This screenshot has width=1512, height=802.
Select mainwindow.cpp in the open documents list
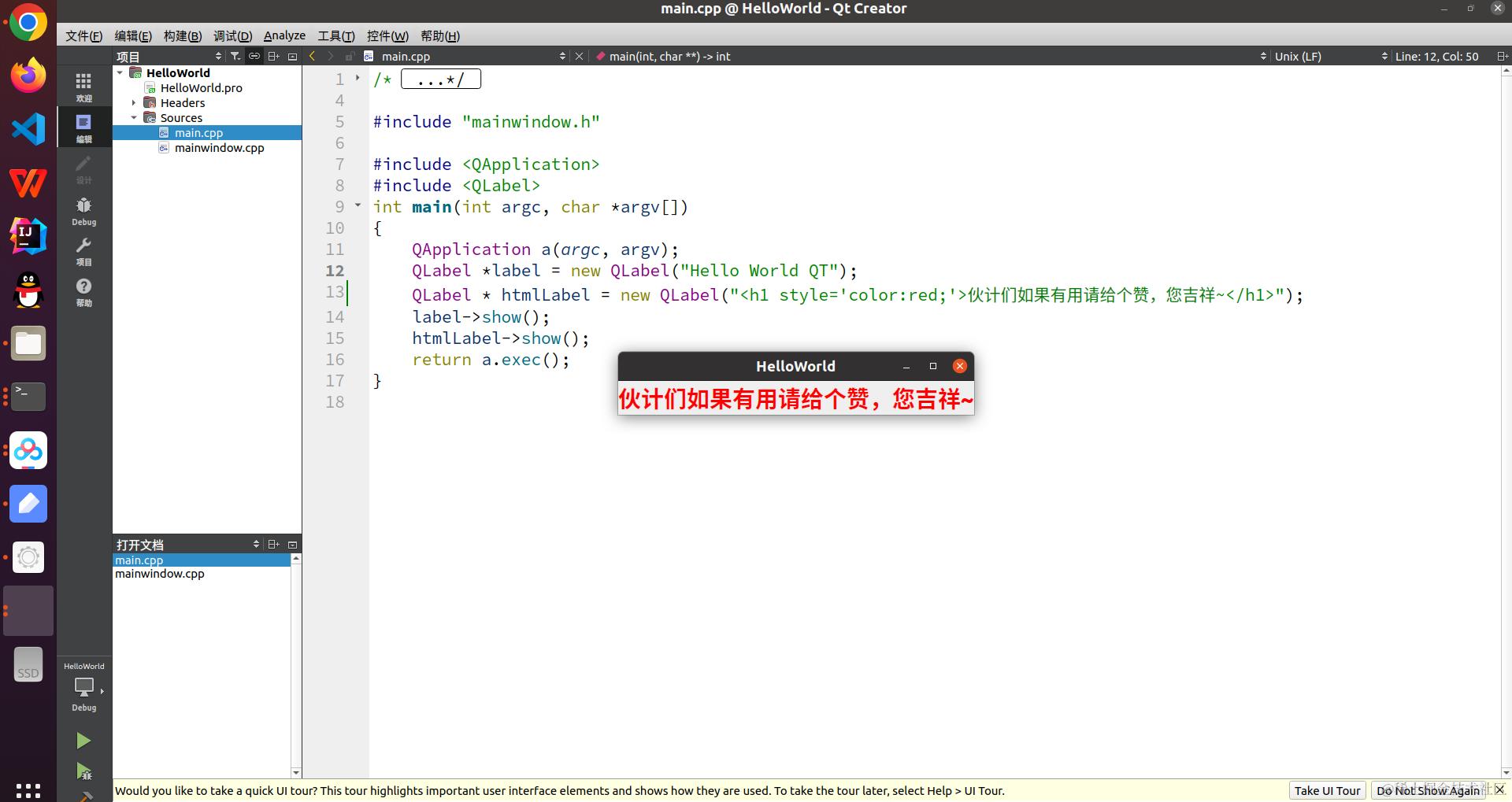point(202,574)
